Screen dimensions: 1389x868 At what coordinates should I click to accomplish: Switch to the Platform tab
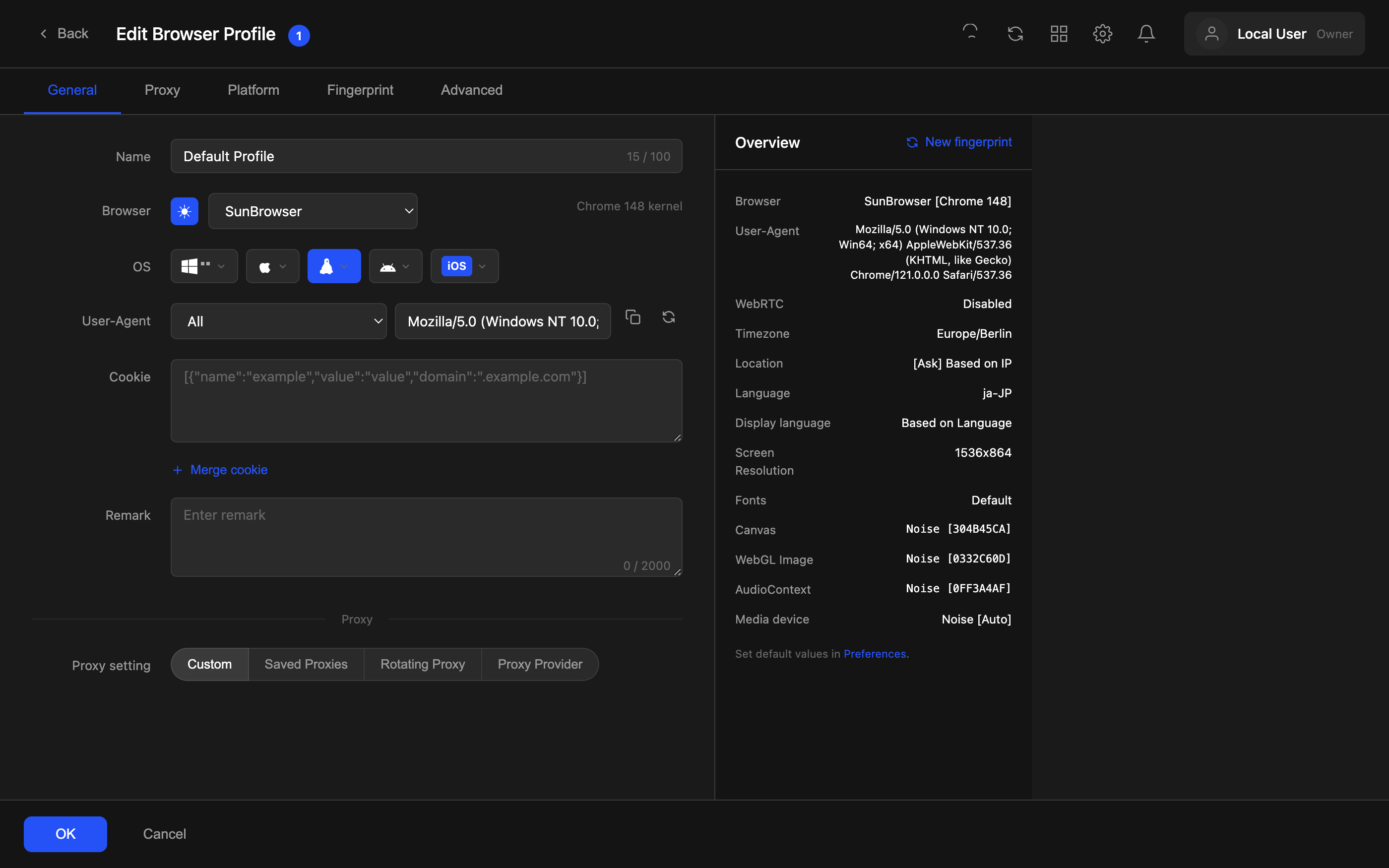(253, 90)
